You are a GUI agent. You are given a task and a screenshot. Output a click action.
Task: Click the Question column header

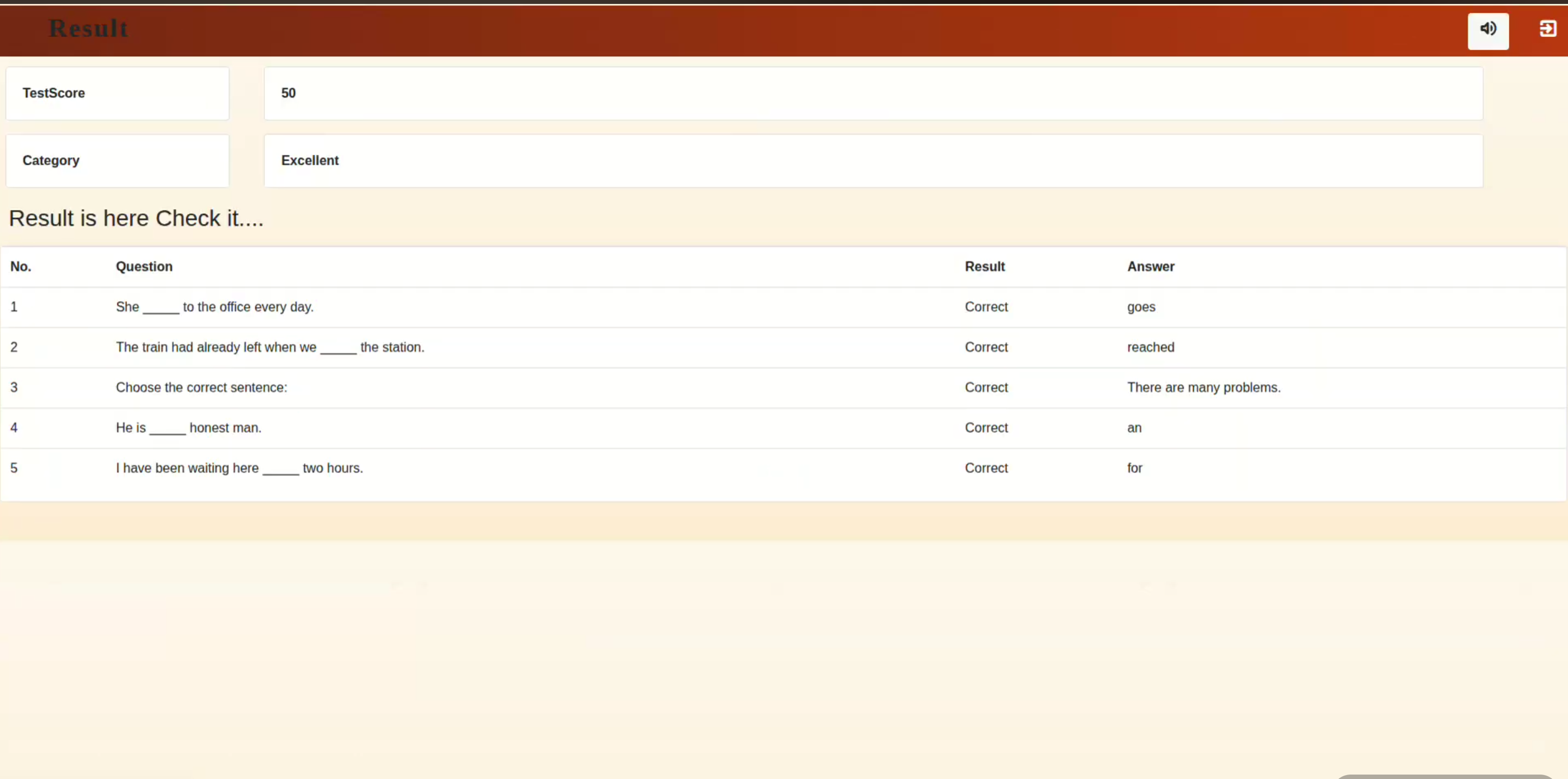pyautogui.click(x=144, y=267)
